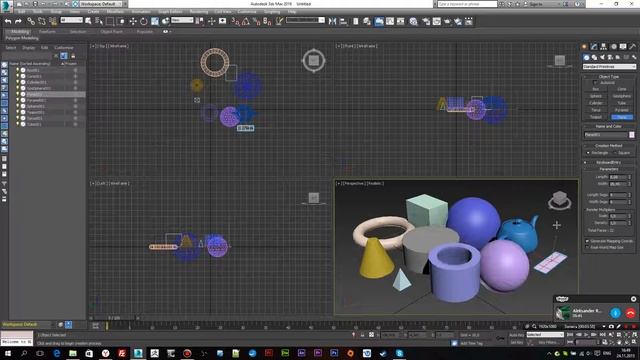640x360 pixels.
Task: Click the Teapot primitive button
Action: [x=596, y=117]
